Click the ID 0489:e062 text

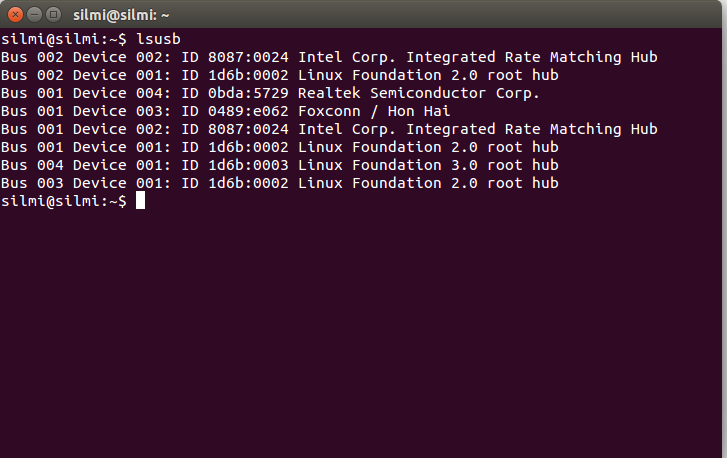coord(235,111)
